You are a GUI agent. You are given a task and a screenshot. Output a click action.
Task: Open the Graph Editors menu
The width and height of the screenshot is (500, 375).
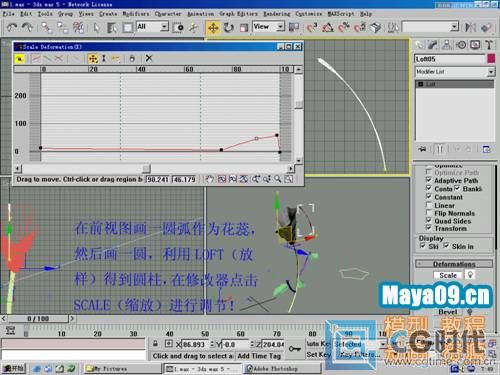click(238, 14)
